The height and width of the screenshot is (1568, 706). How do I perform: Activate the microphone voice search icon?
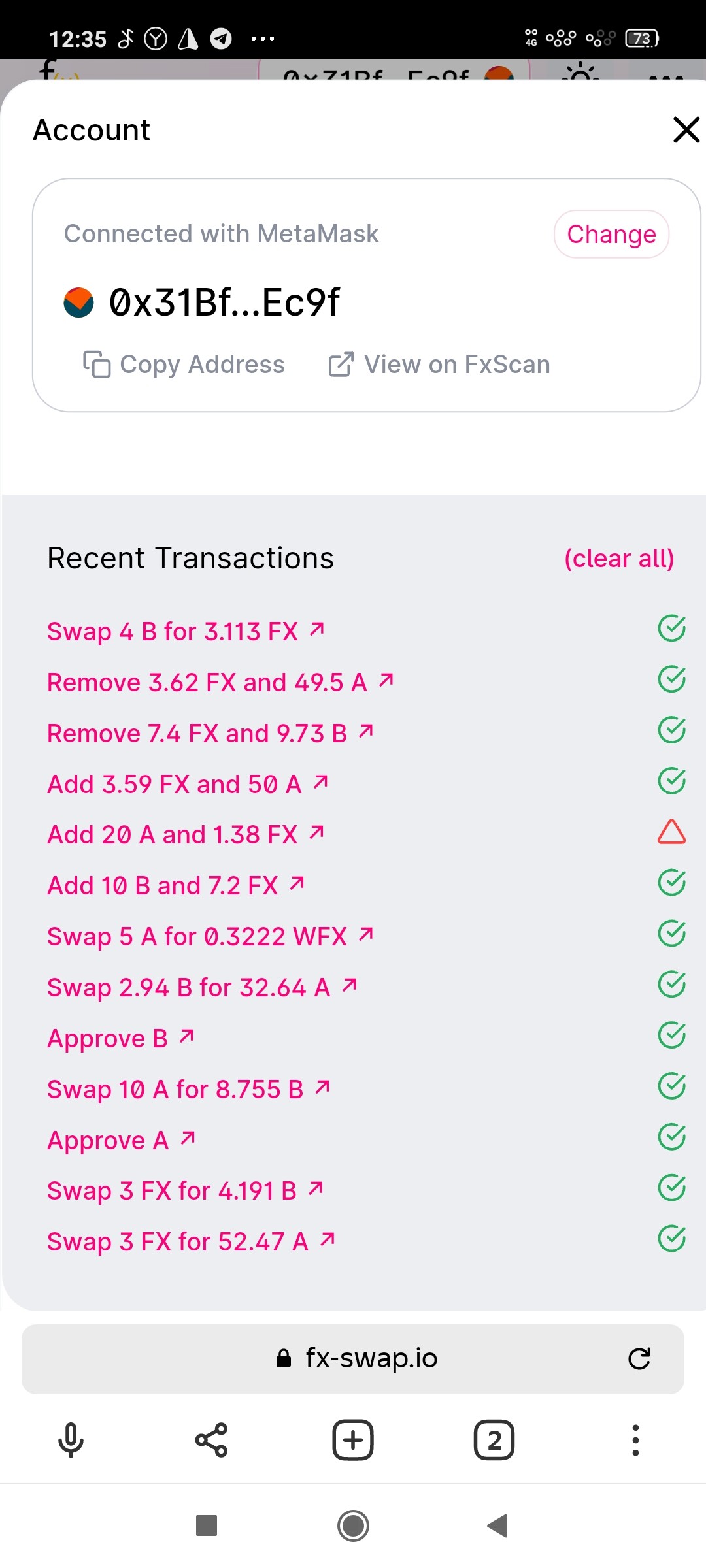click(71, 1440)
